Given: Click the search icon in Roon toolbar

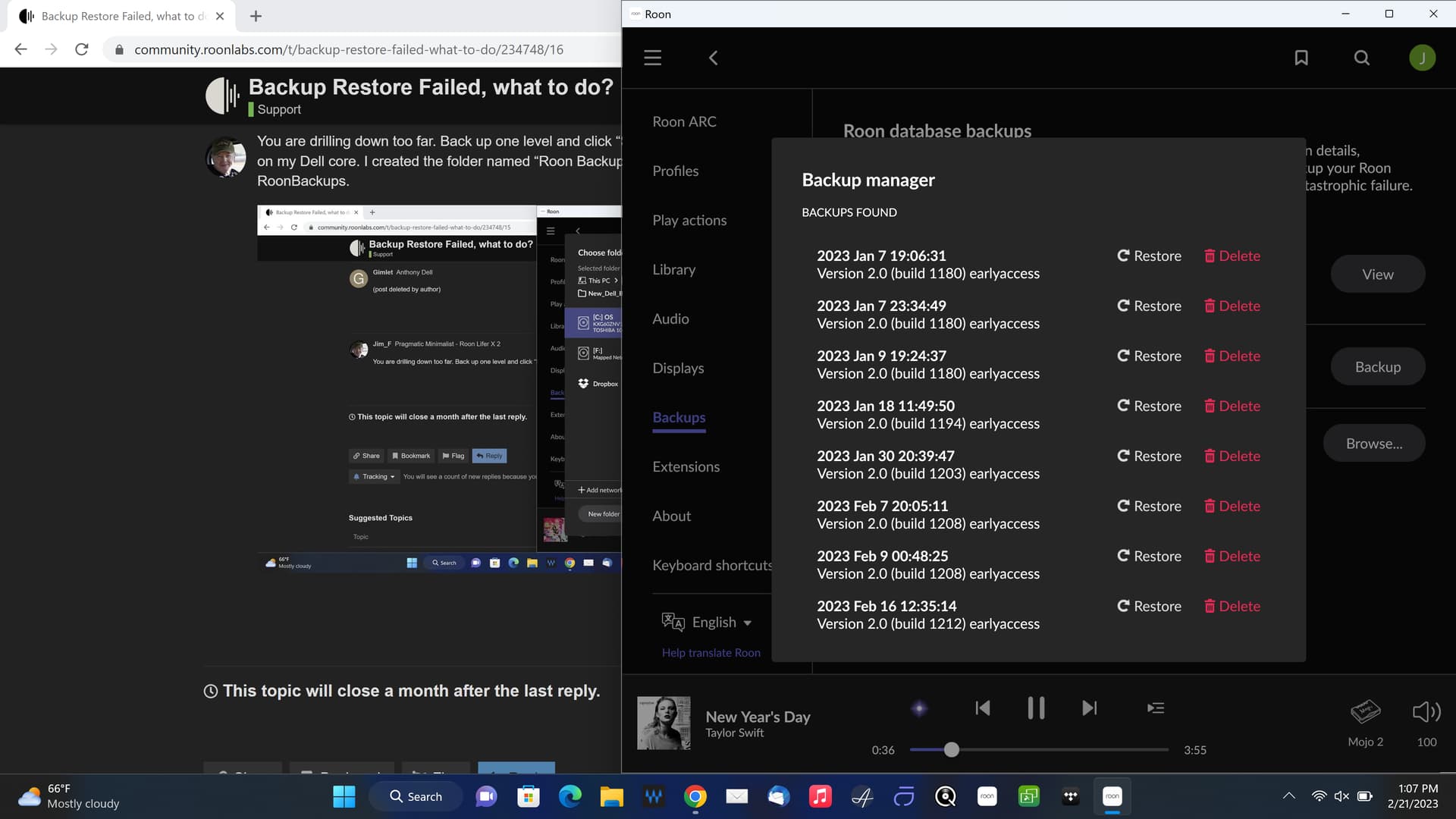Looking at the screenshot, I should 1362,57.
